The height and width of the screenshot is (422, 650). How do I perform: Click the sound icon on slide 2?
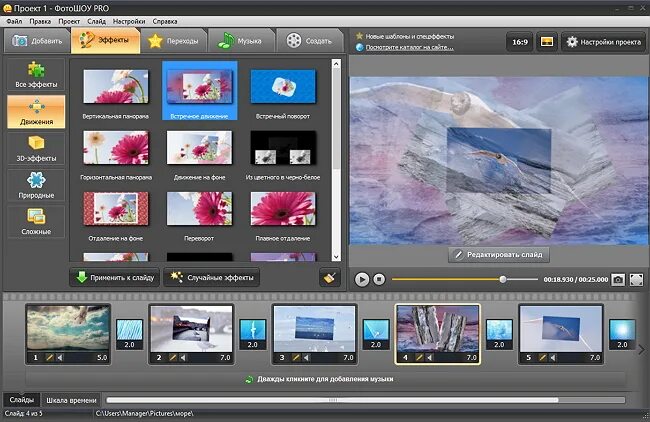[183, 357]
